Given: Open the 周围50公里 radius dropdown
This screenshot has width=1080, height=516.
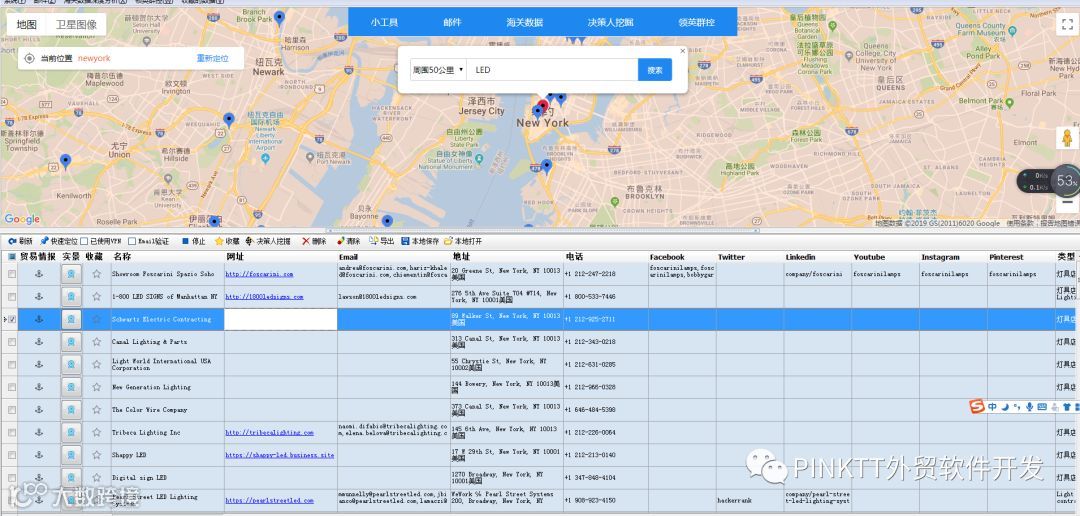Looking at the screenshot, I should (x=438, y=70).
